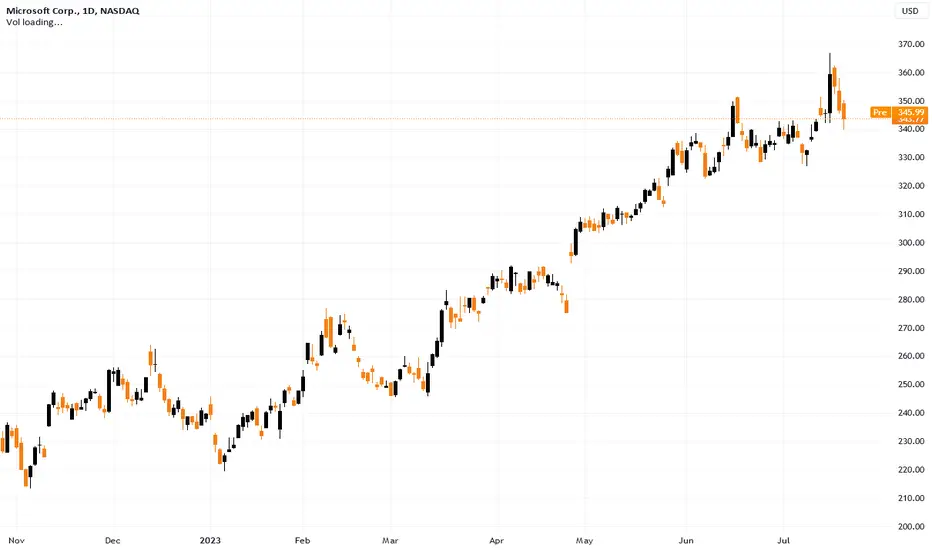The image size is (932, 550).
Task: Select the Dec label on time axis
Action: pos(112,540)
